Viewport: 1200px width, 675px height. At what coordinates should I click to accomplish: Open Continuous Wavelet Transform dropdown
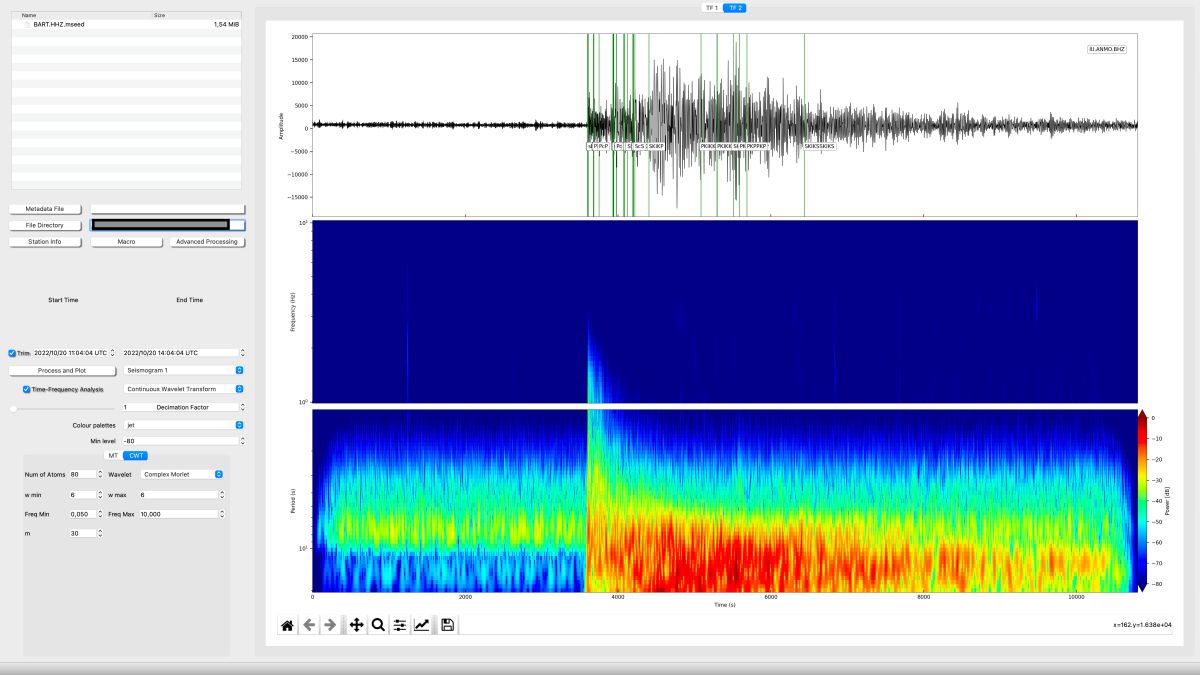184,389
